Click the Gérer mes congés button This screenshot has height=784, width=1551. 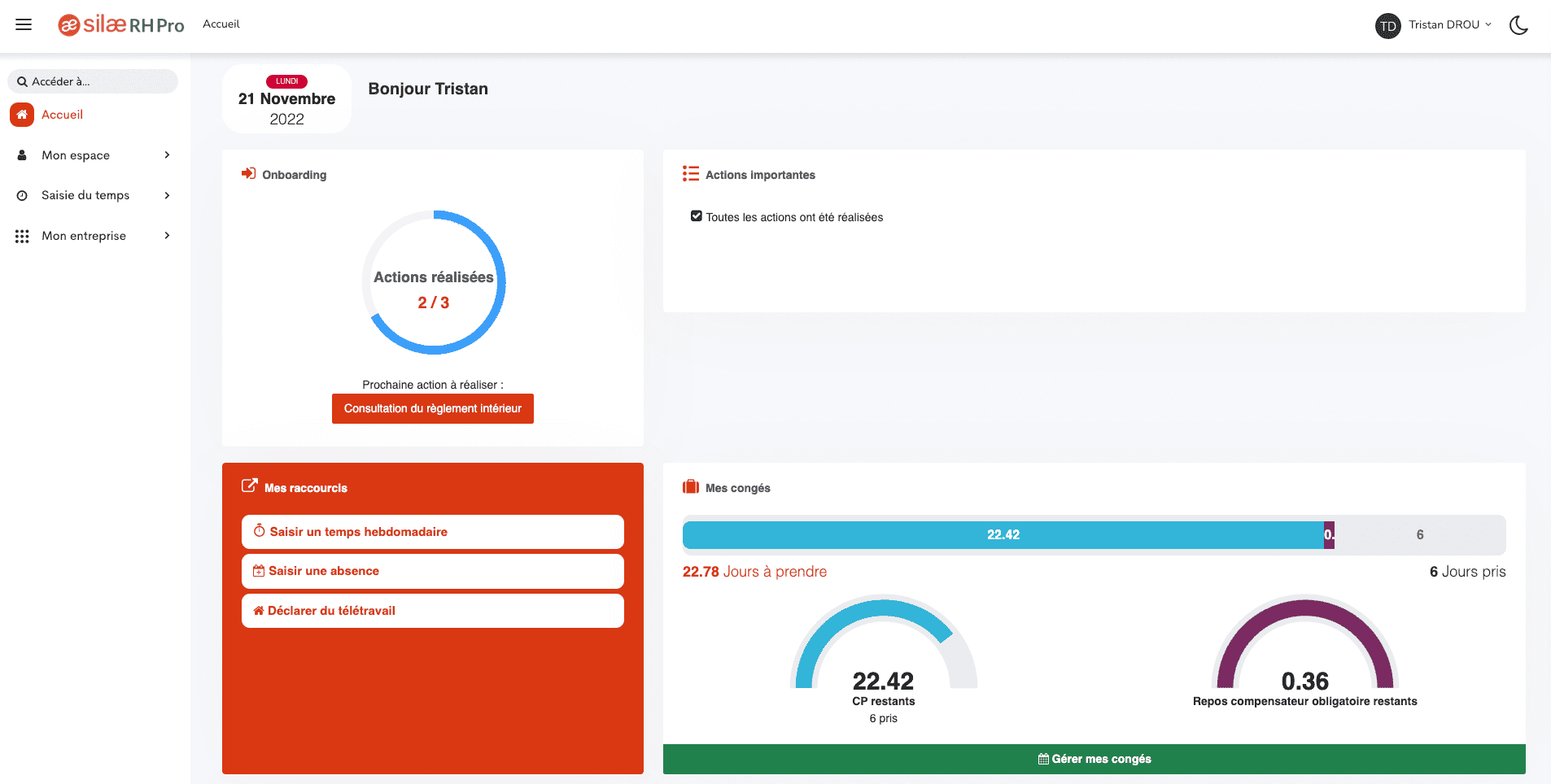[1094, 758]
